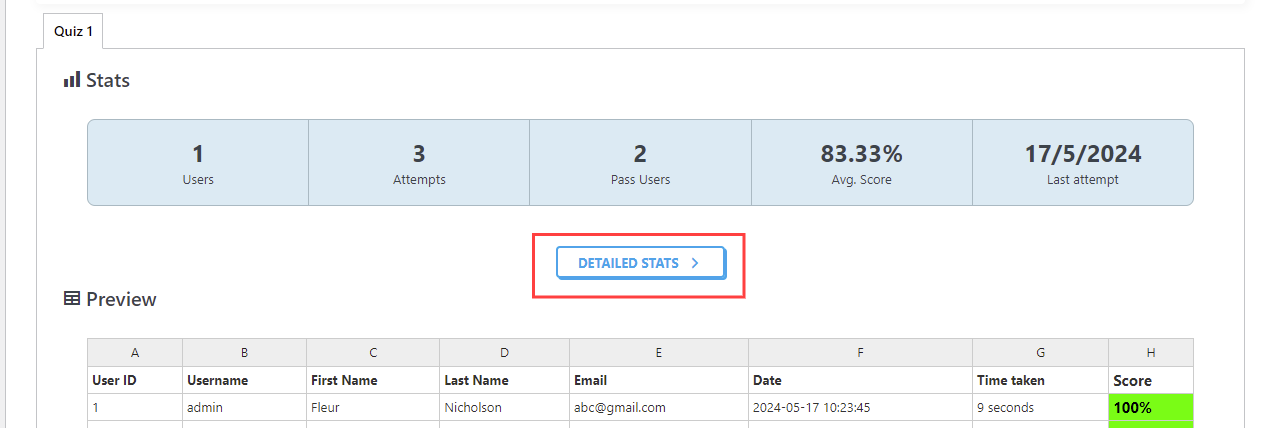This screenshot has height=428, width=1265.
Task: Click the abc@gmail.com email cell
Action: [x=659, y=408]
